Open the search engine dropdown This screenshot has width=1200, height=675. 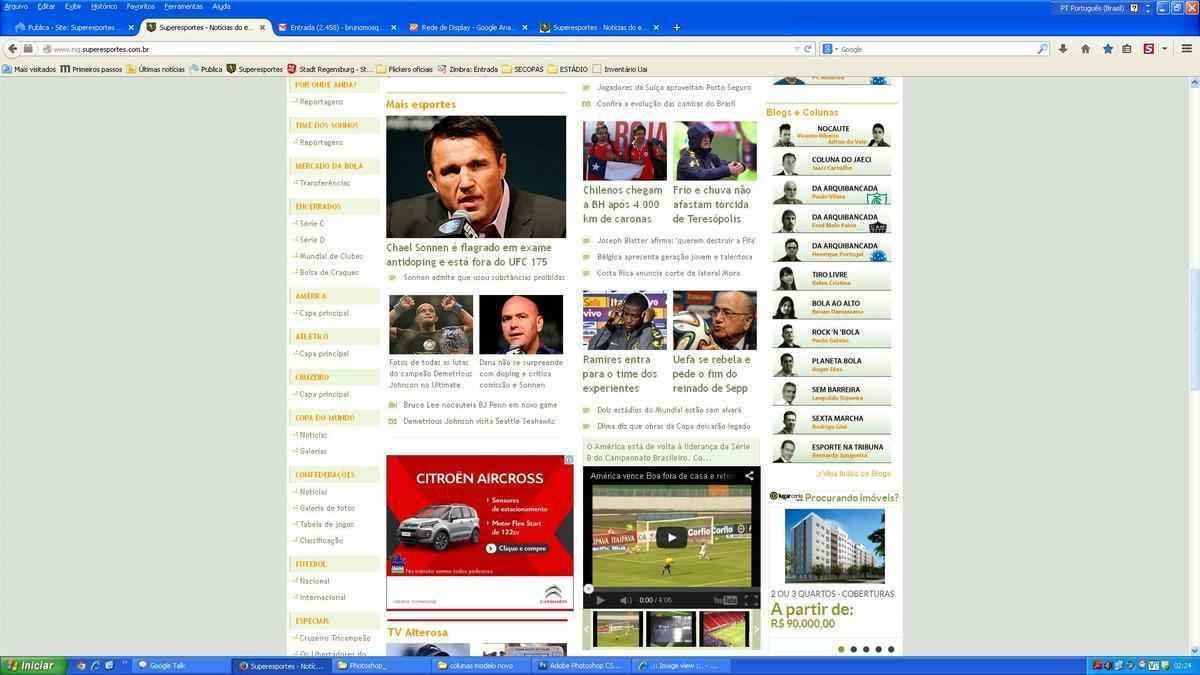coord(829,49)
